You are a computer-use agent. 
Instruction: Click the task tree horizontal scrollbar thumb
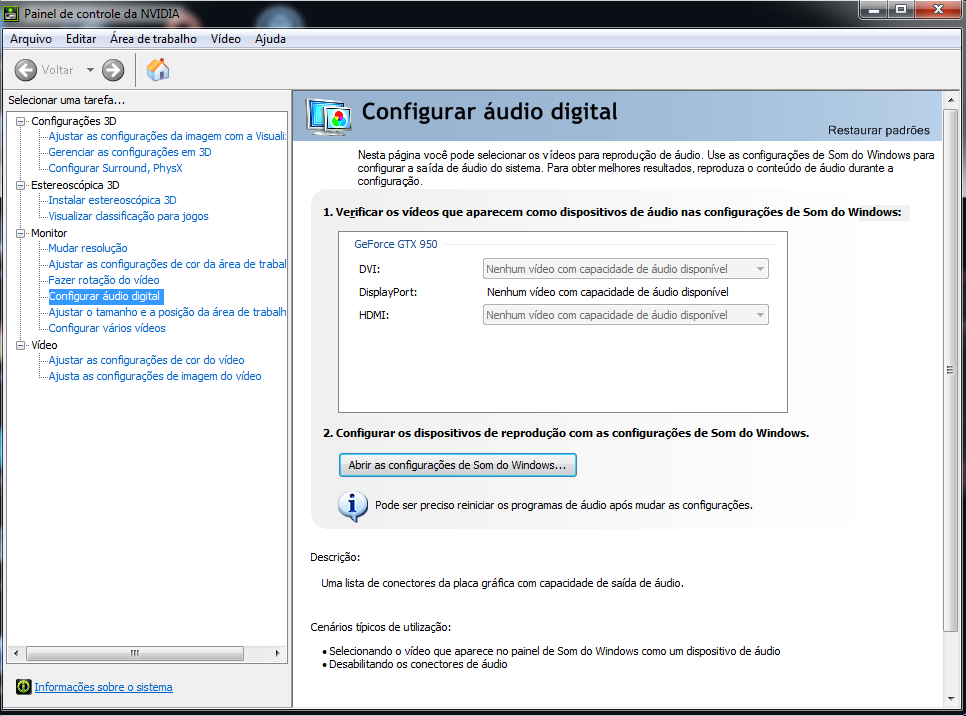(135, 653)
